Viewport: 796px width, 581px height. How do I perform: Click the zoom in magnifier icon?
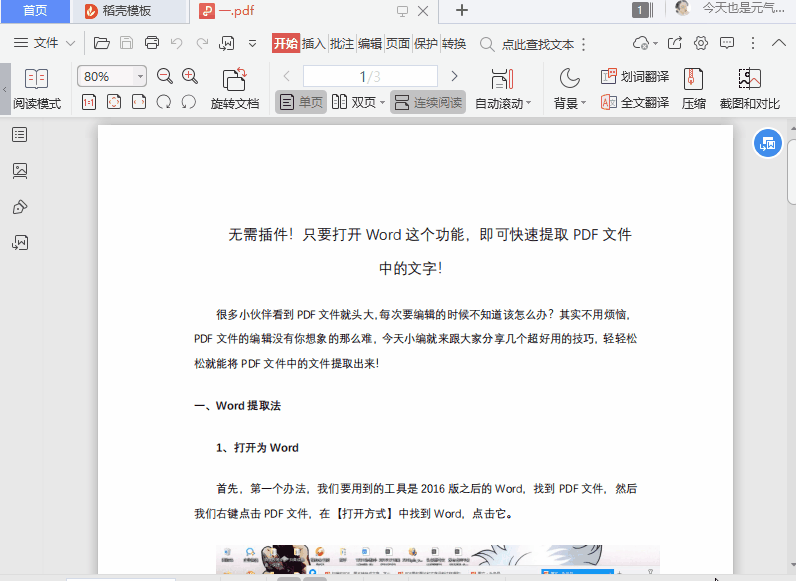point(190,76)
